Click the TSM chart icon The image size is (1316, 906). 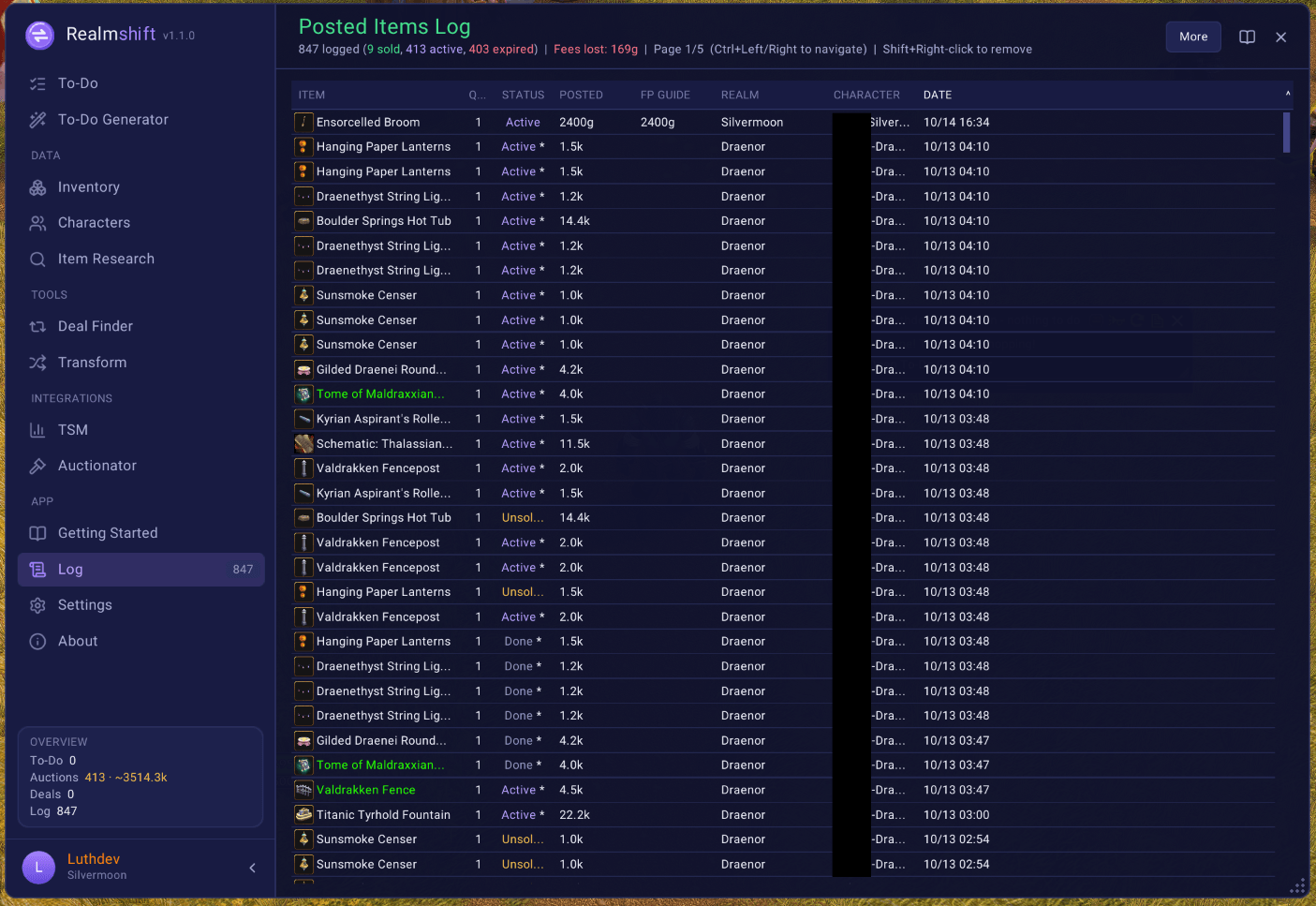click(37, 430)
